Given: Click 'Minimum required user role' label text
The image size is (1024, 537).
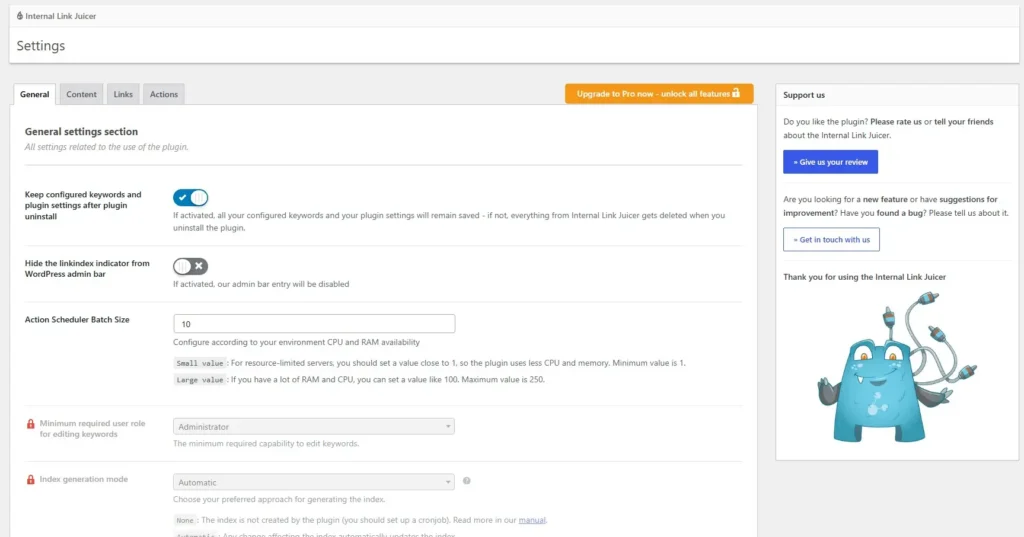Looking at the screenshot, I should (x=92, y=429).
